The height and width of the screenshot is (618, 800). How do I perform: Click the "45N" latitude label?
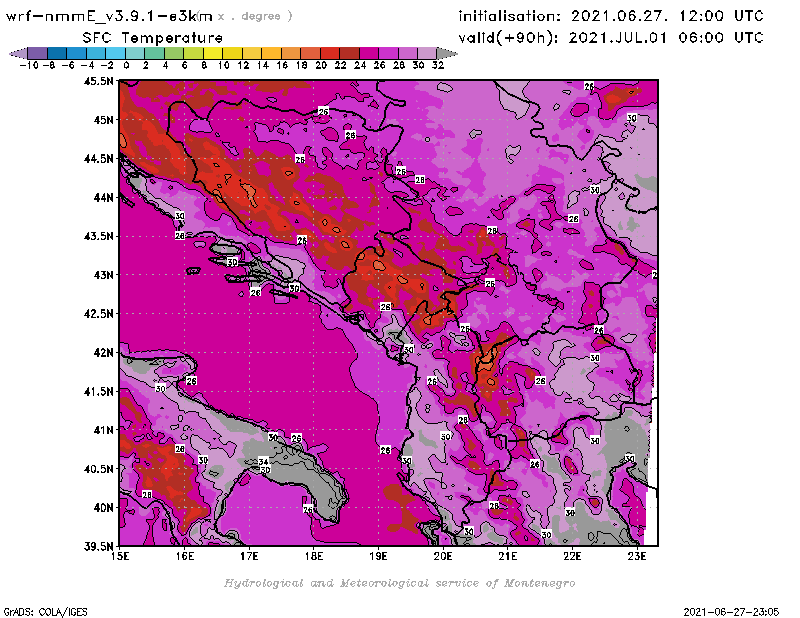pos(104,120)
